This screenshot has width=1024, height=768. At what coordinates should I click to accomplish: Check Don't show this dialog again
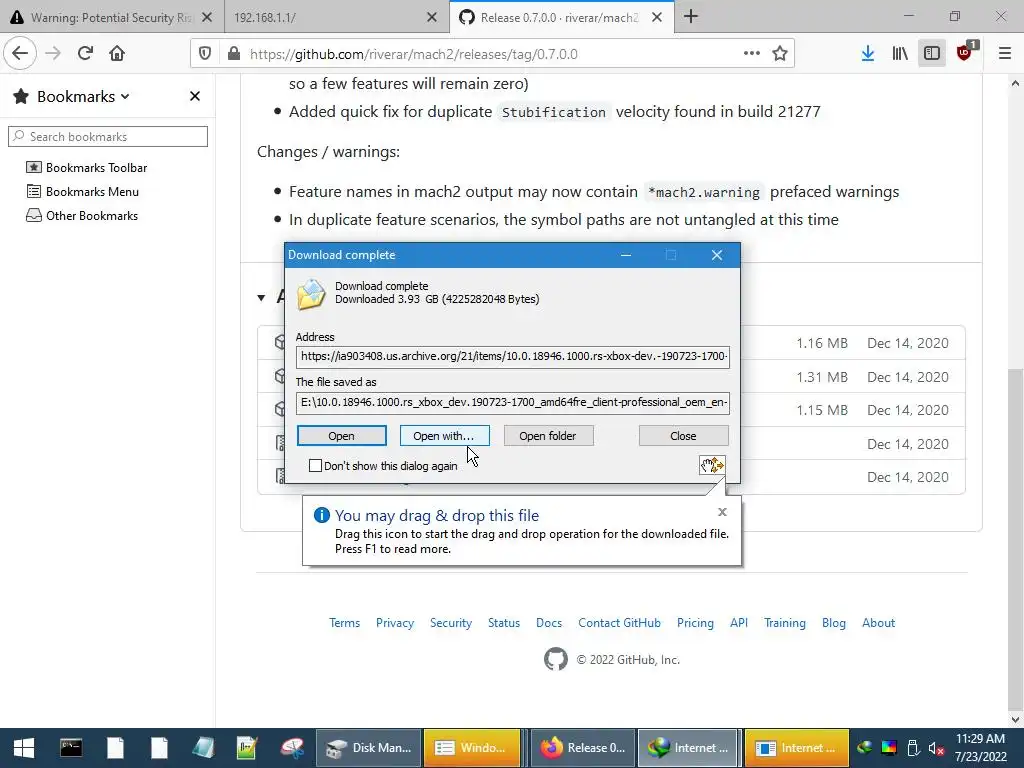pos(315,466)
